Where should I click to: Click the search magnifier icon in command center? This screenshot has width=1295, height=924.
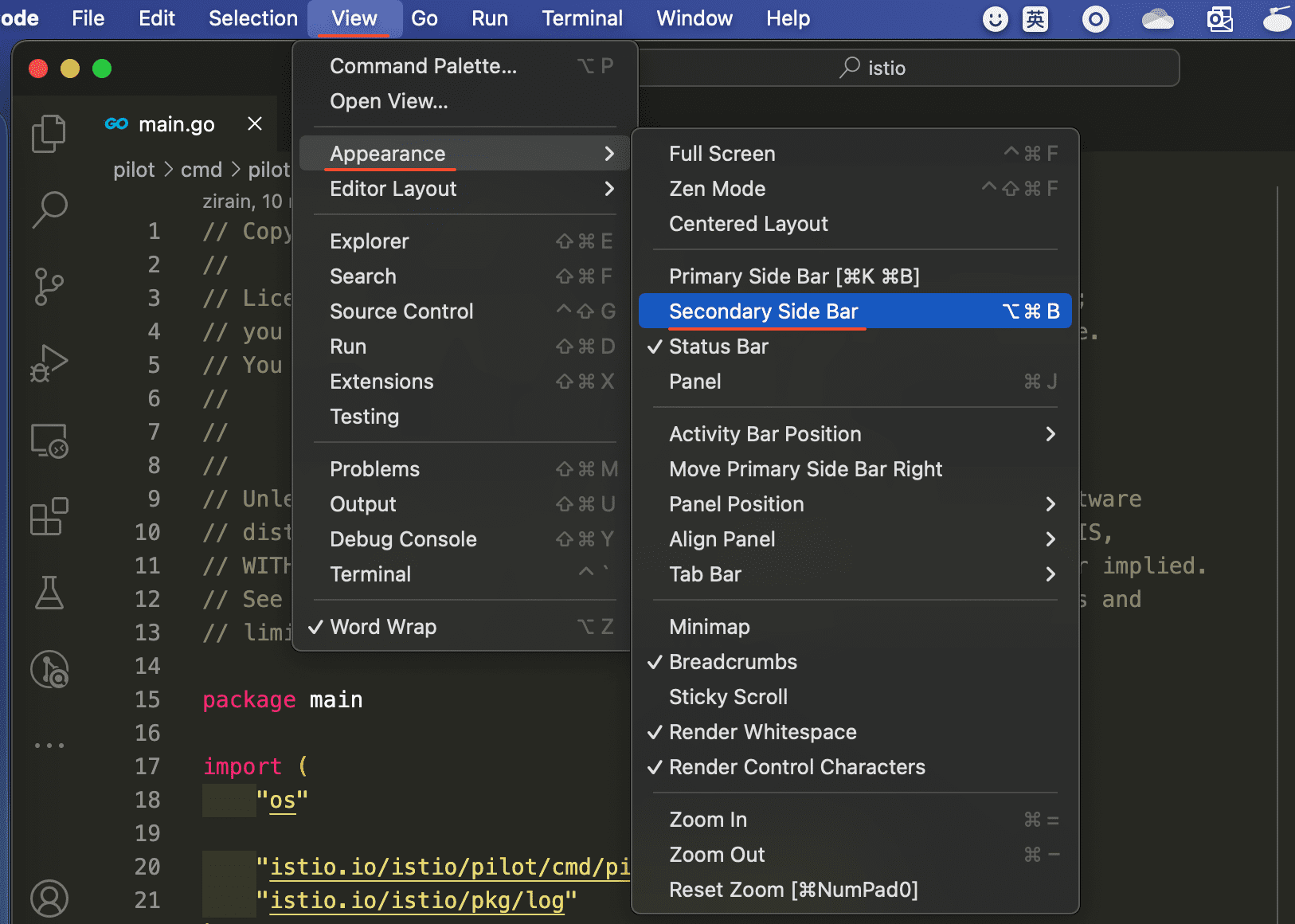pos(850,68)
